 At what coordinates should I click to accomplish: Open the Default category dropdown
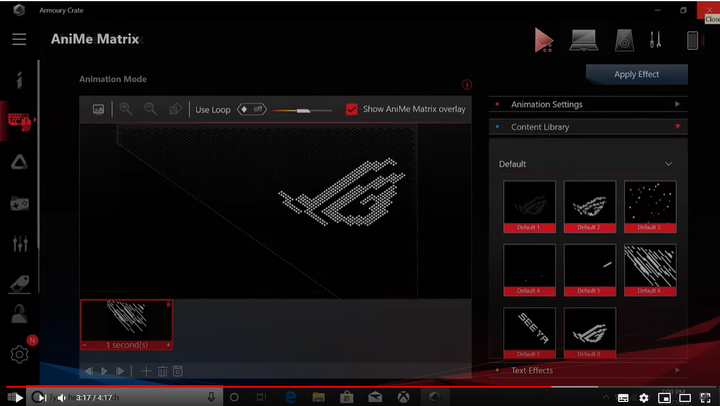coord(585,164)
